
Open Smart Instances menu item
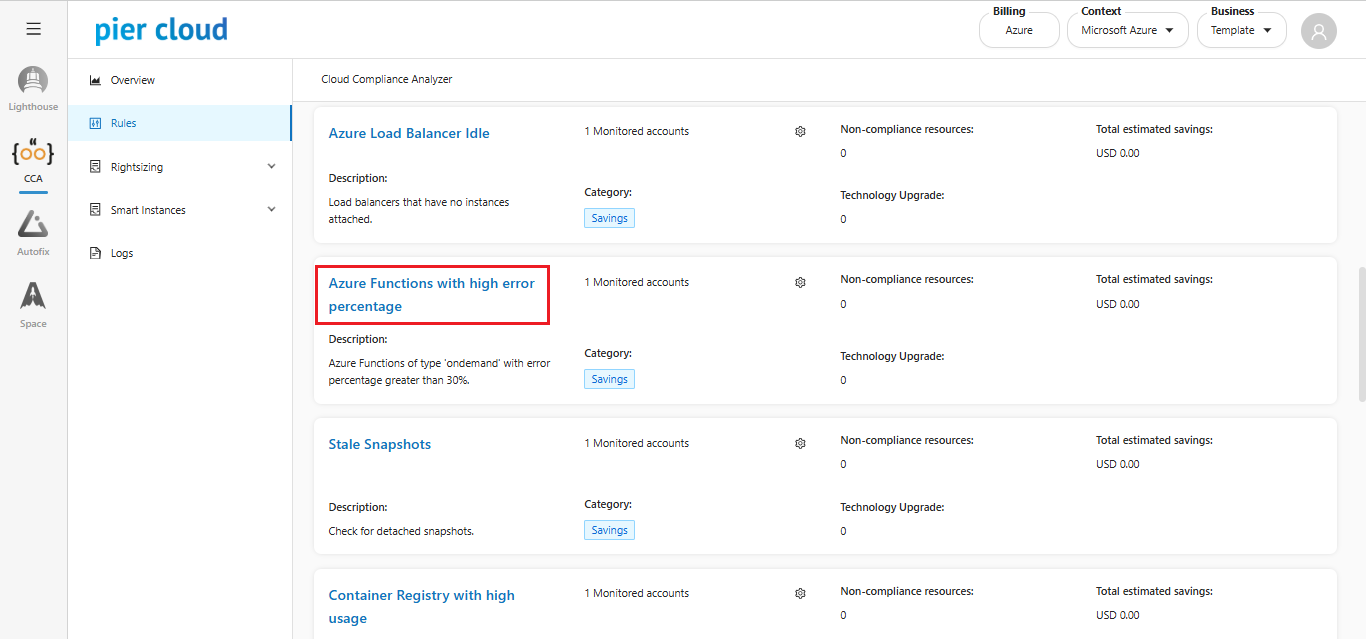click(180, 210)
